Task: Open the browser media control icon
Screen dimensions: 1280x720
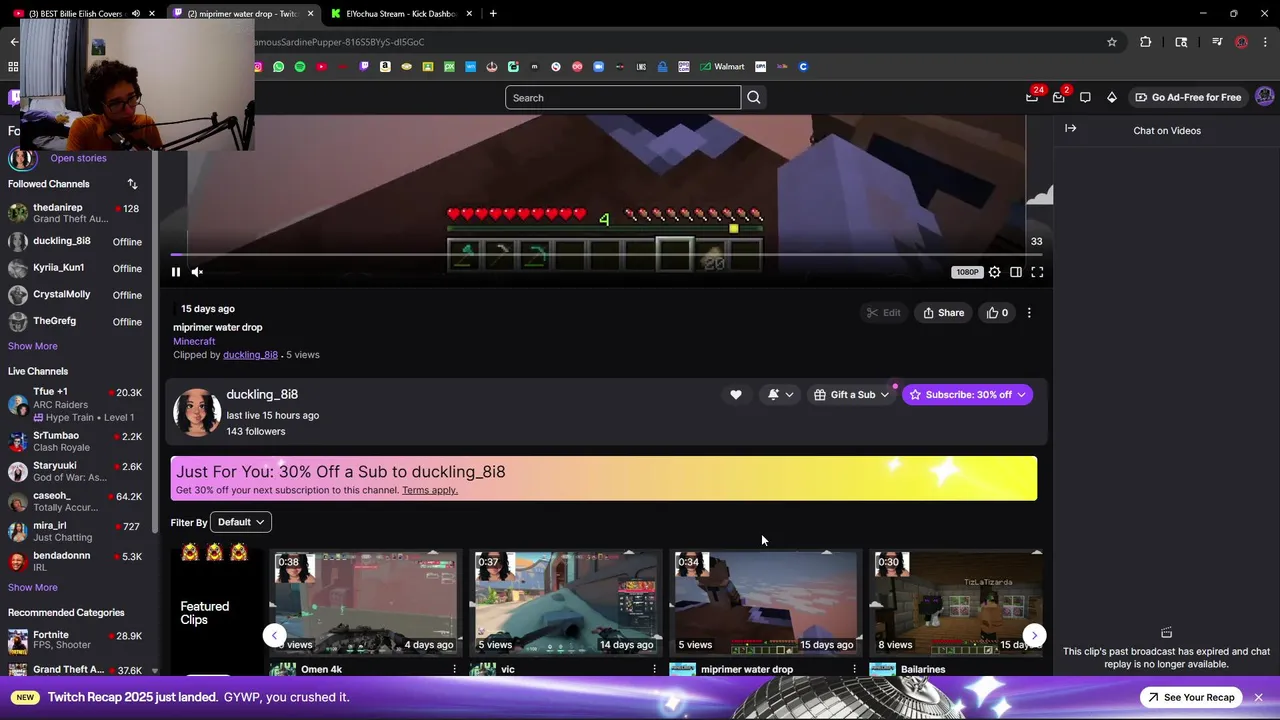Action: [x=1217, y=42]
